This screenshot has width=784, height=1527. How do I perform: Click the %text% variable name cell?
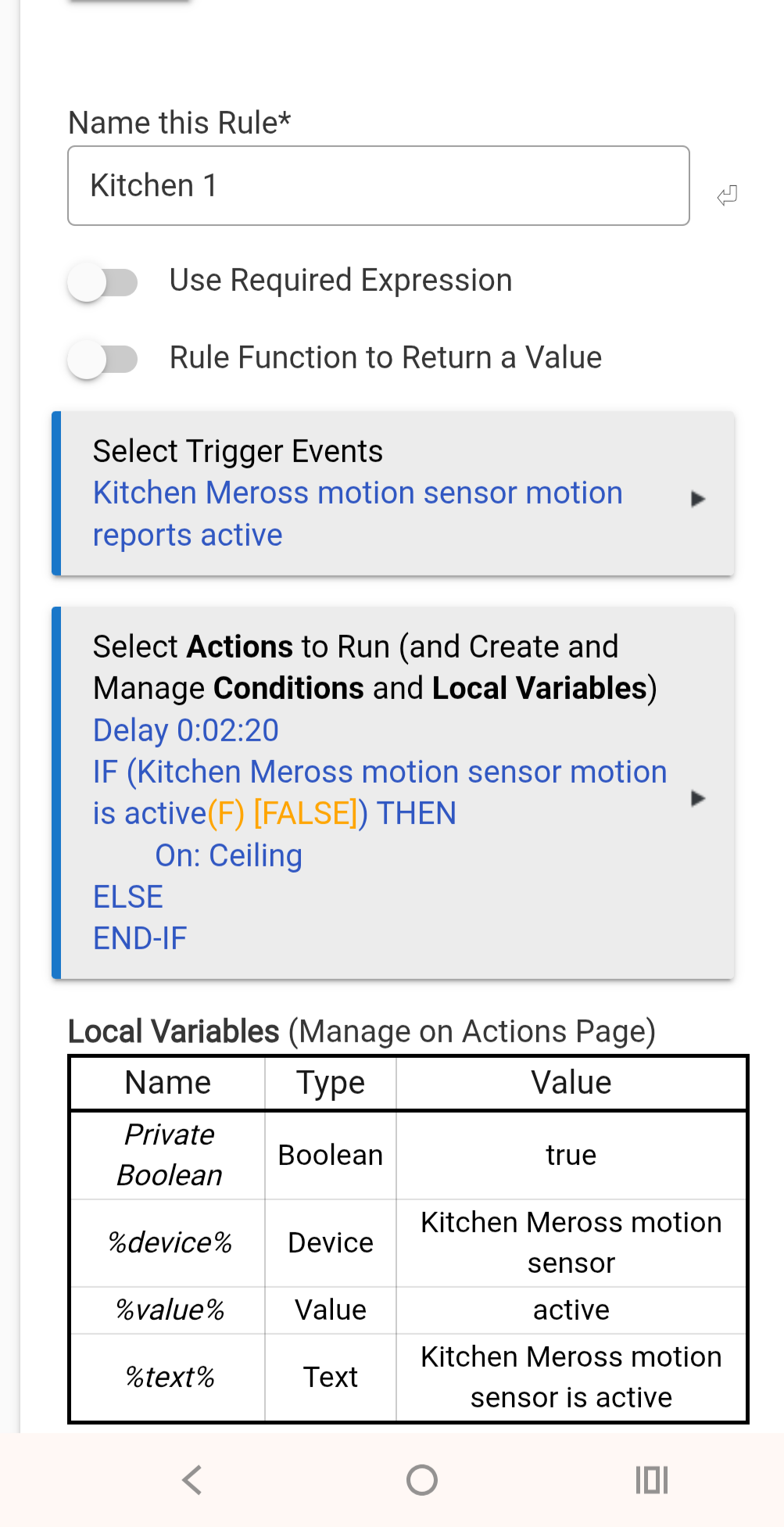[x=169, y=1377]
